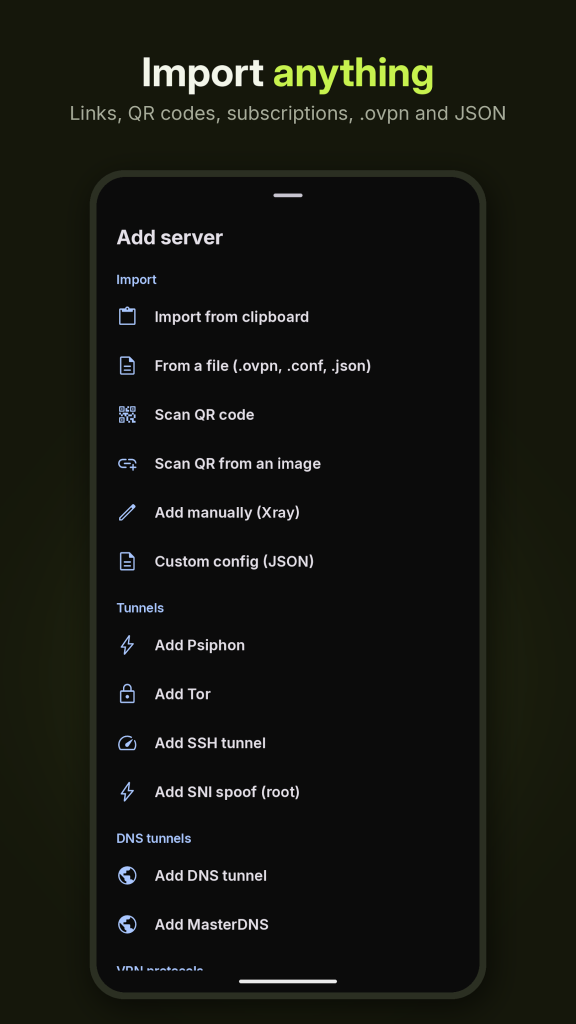Click the Add server heading
The height and width of the screenshot is (1024, 576).
[x=170, y=237]
